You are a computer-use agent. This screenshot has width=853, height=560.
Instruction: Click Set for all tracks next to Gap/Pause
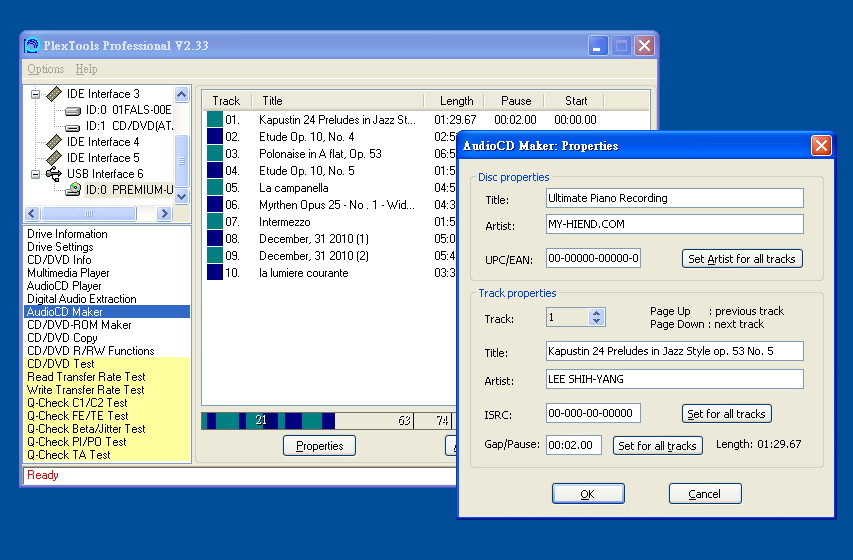(x=658, y=446)
